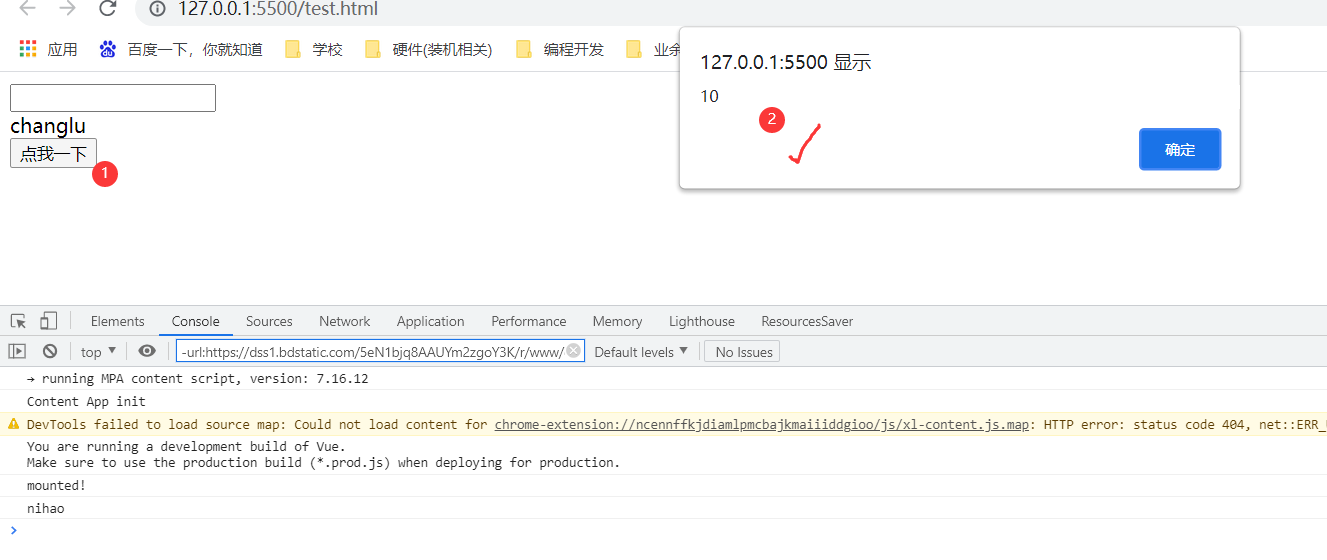Click the alert message value '10'
Screen dimensions: 1327x560
[x=709, y=96]
